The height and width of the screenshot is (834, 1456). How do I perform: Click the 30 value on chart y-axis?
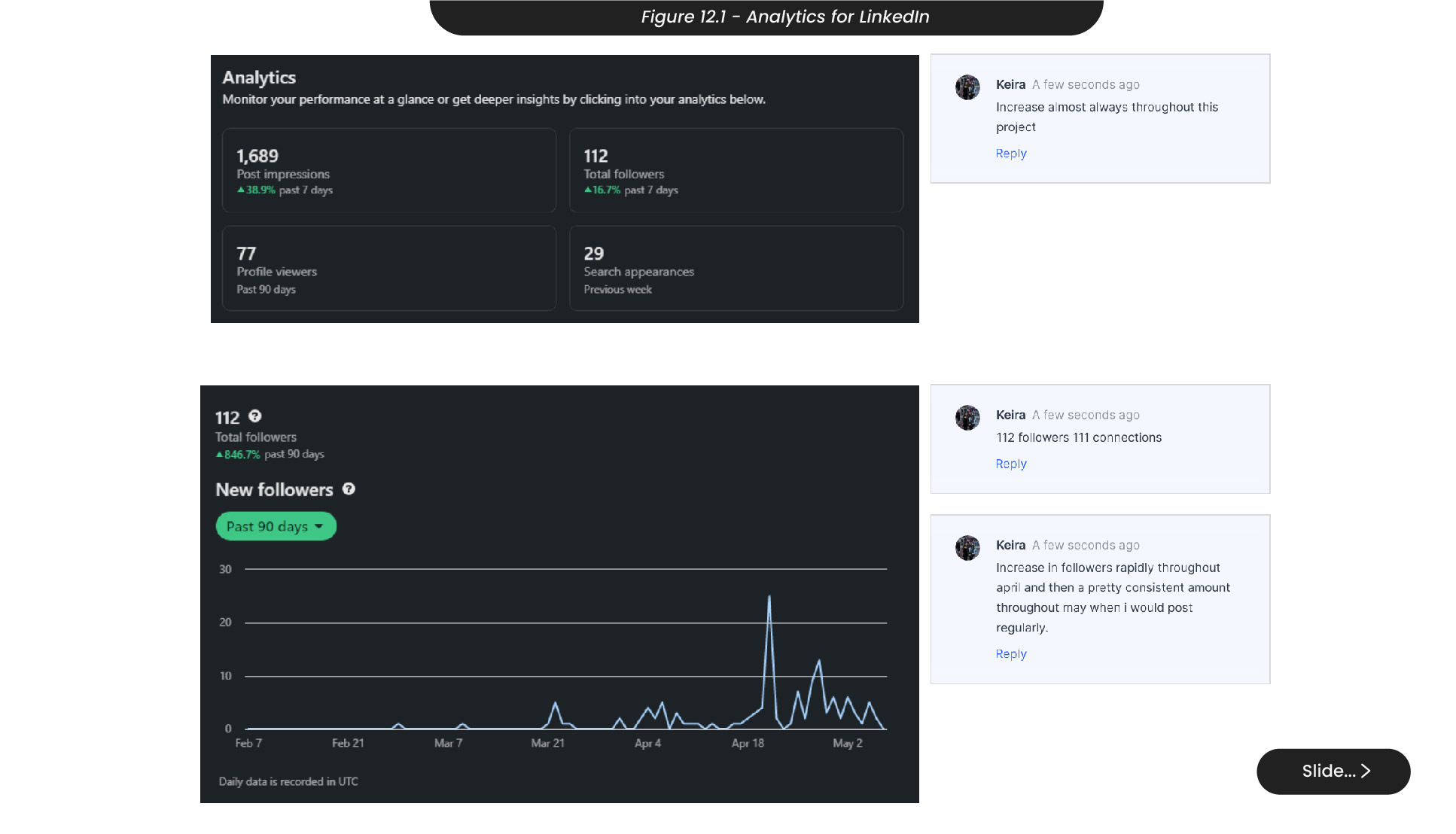225,570
